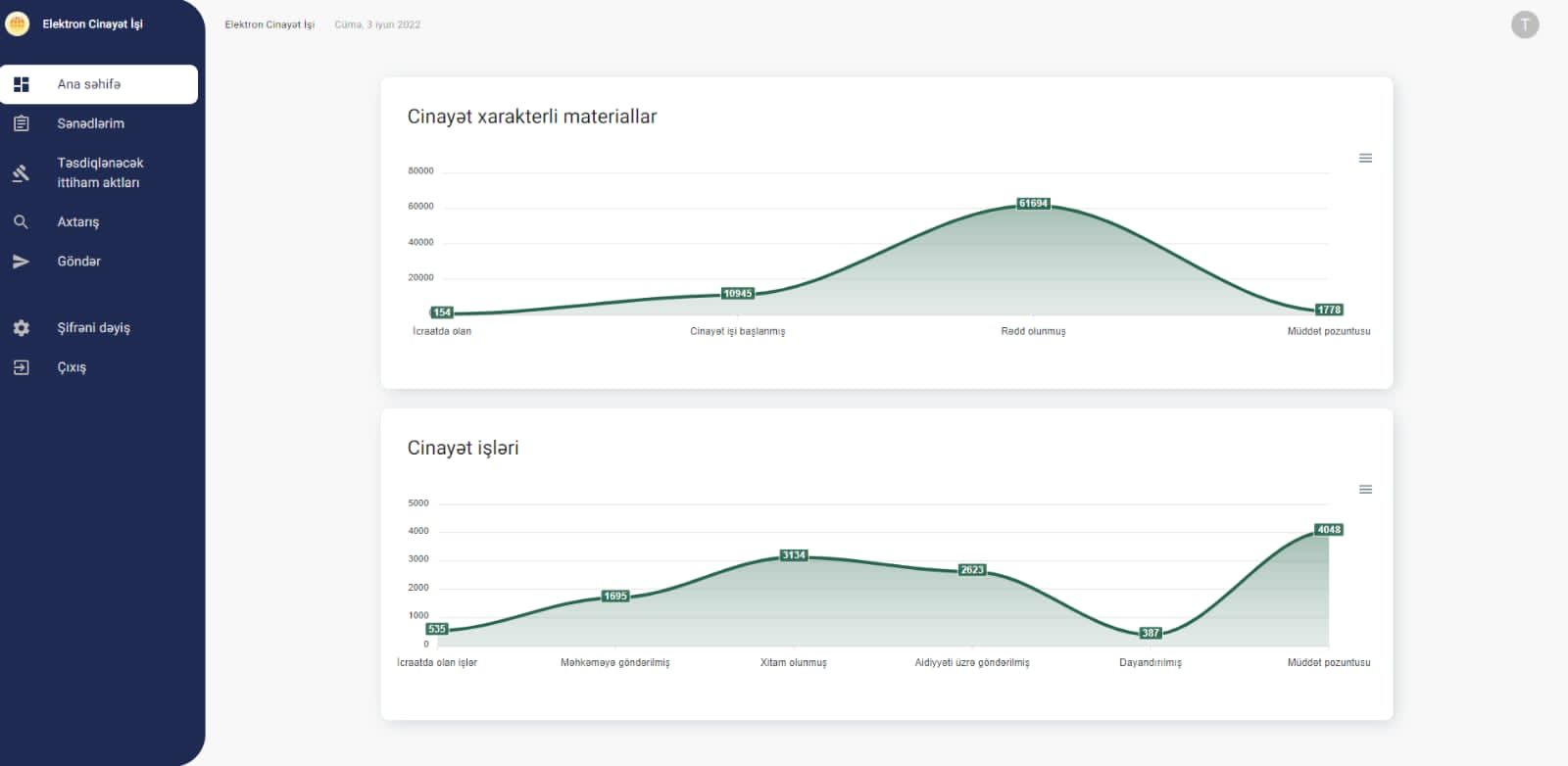Viewport: 1568px width, 766px height.
Task: Open the Cinayət işləri chart hamburger menu
Action: [1365, 489]
